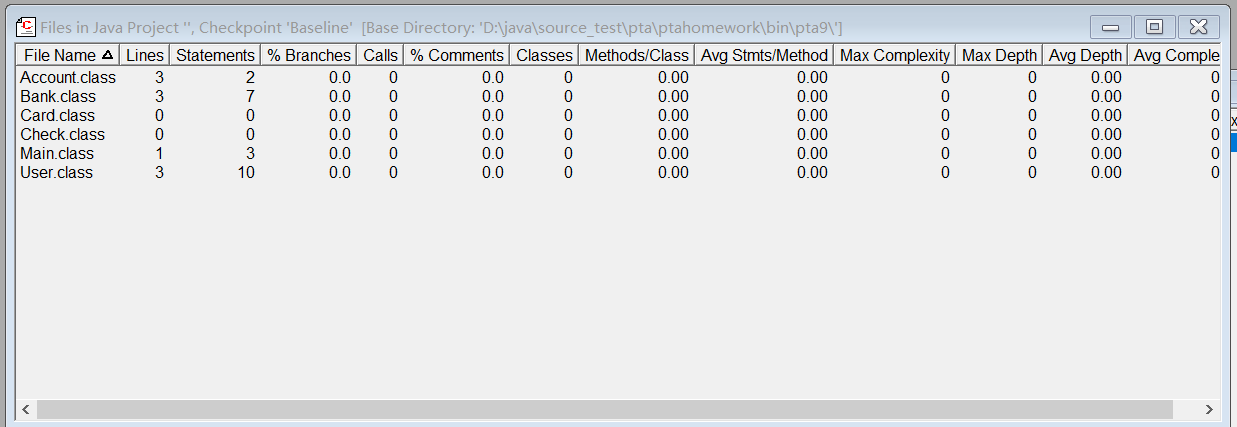Sort by the Statements column header
The width and height of the screenshot is (1237, 427).
tap(215, 55)
